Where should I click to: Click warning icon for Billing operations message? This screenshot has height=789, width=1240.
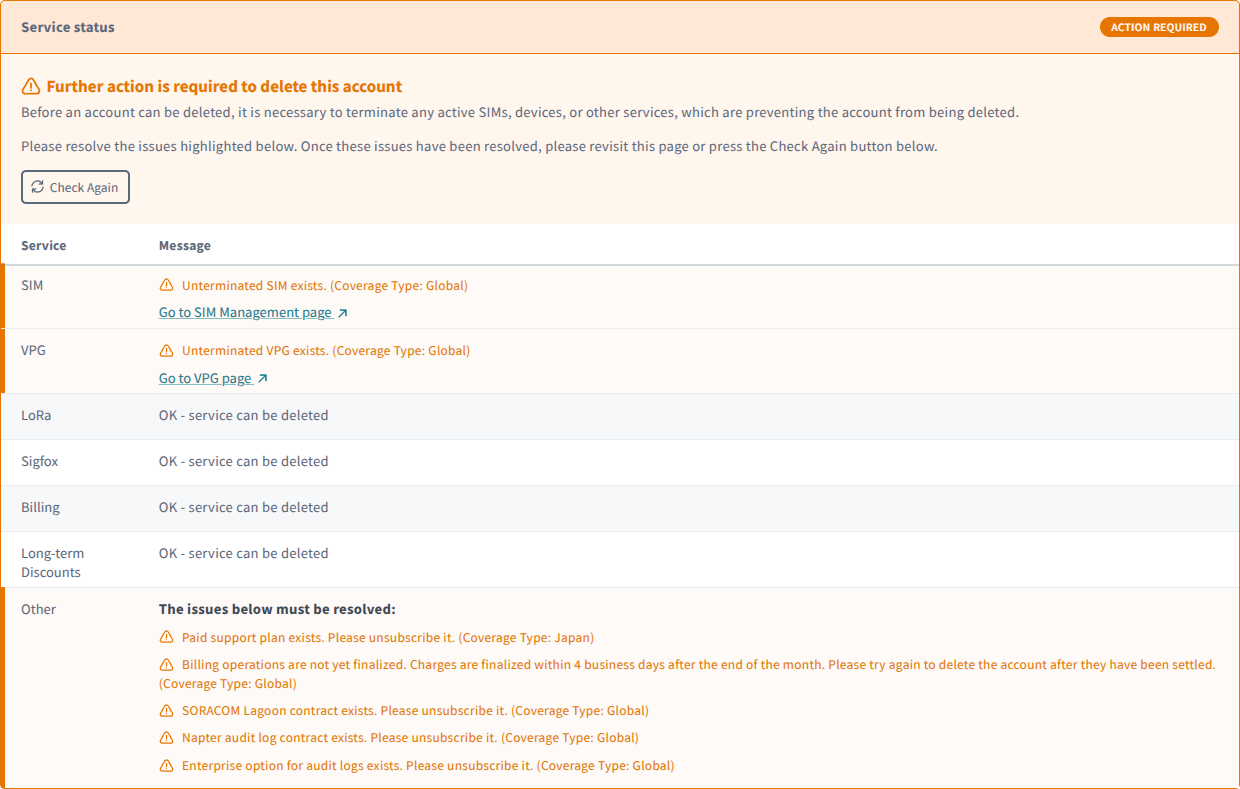click(x=167, y=664)
